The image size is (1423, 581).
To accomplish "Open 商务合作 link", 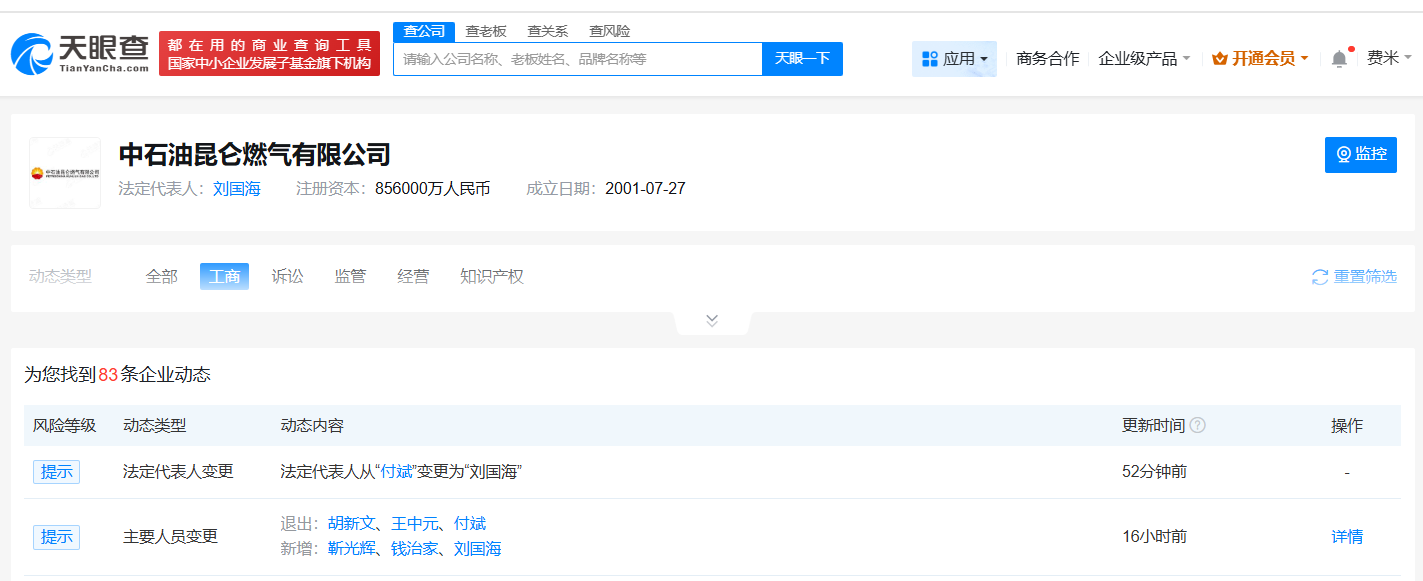I will 1048,59.
